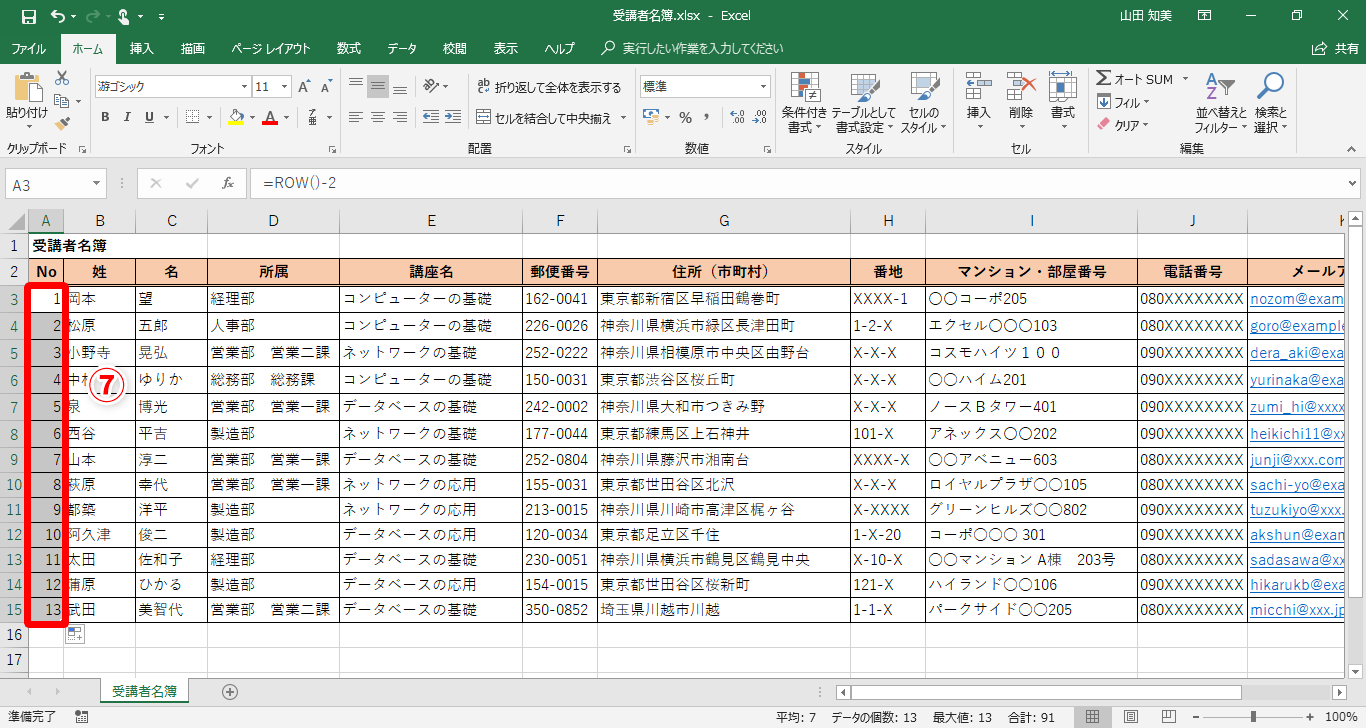
Task: Open セルのスタイル cell styles gallery
Action: coord(923,102)
